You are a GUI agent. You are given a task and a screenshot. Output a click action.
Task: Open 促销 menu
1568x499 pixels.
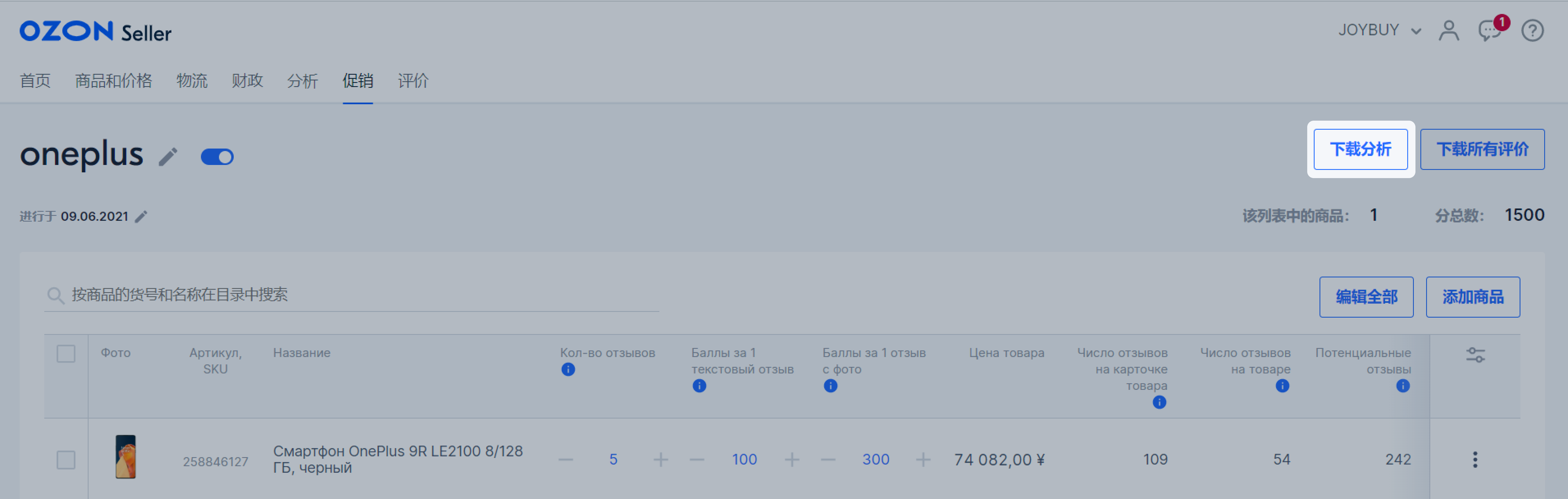tap(358, 81)
